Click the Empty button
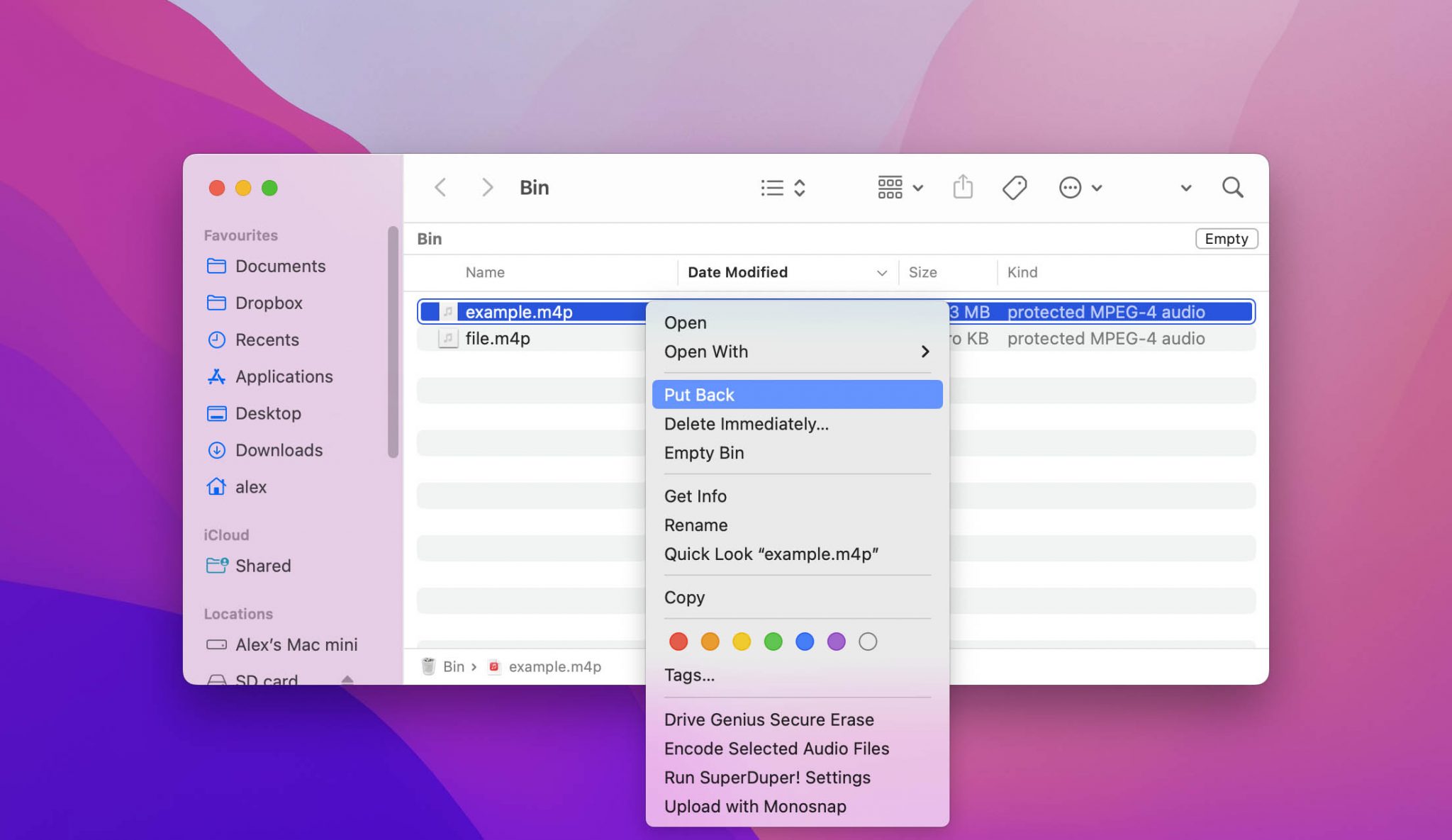 tap(1227, 239)
